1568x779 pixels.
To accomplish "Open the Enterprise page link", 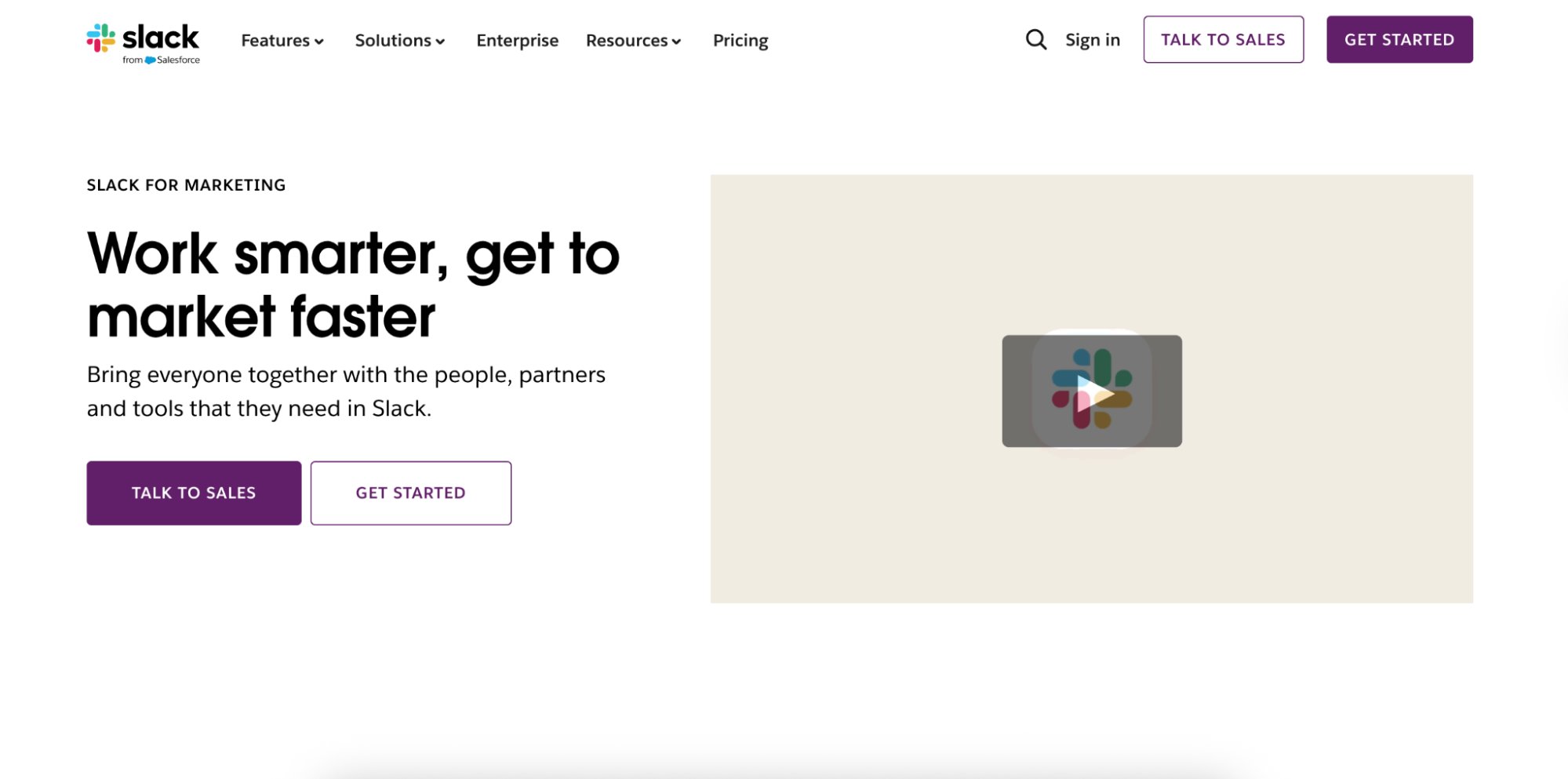I will 517,40.
